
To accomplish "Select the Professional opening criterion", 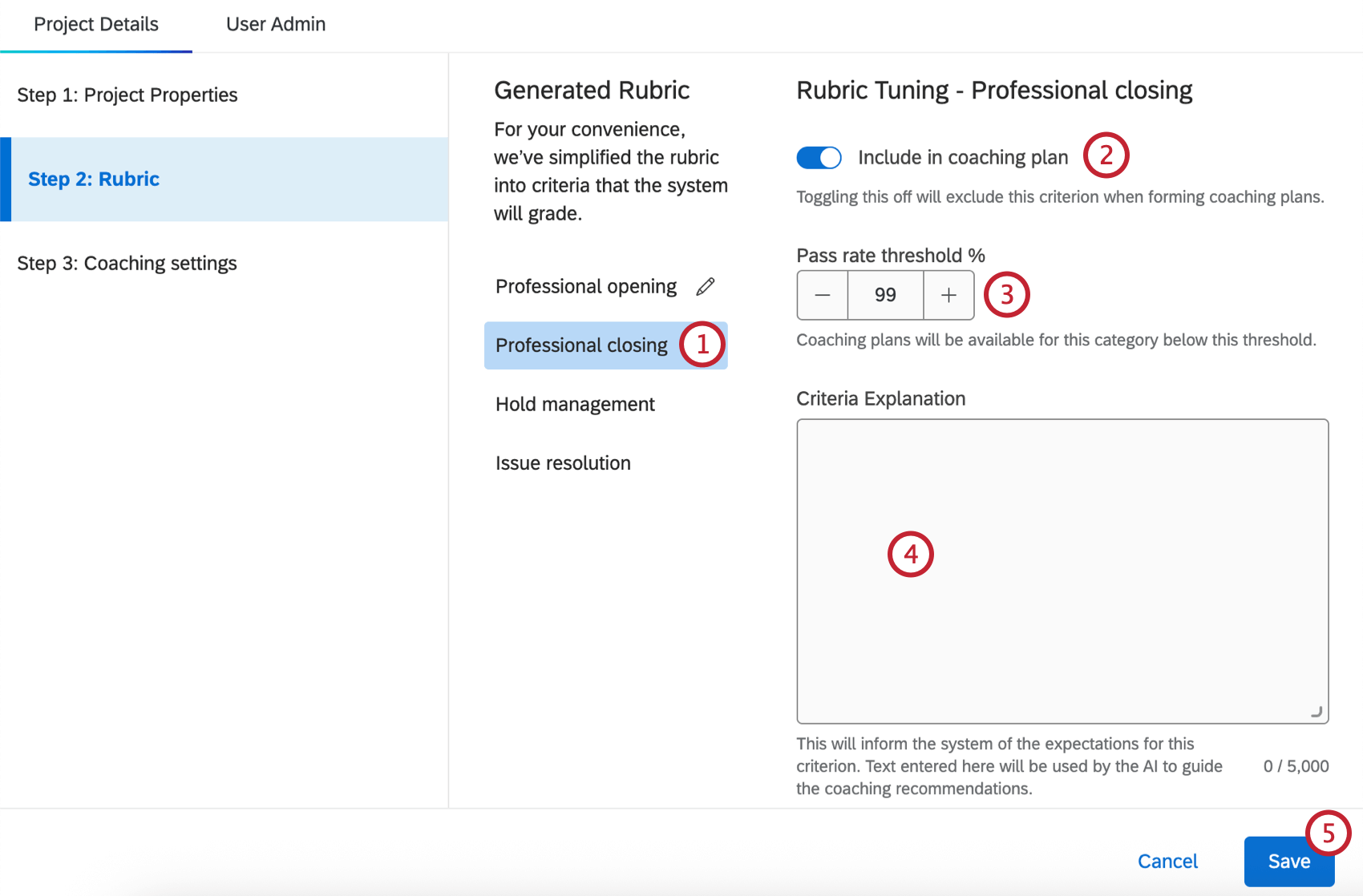I will [x=585, y=286].
